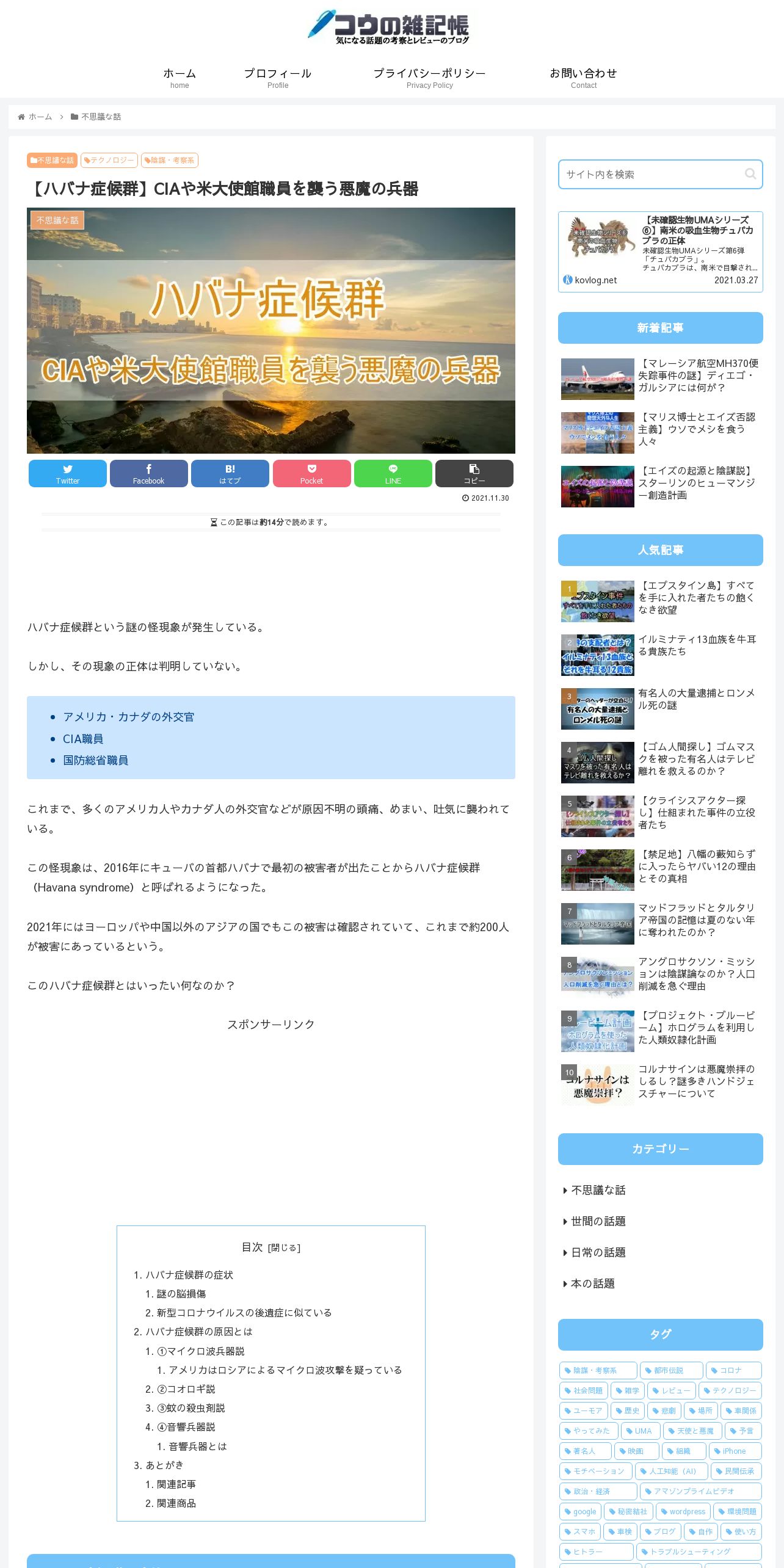The image size is (784, 1568).
Task: Select the 社会問題 tag
Action: tap(583, 1390)
